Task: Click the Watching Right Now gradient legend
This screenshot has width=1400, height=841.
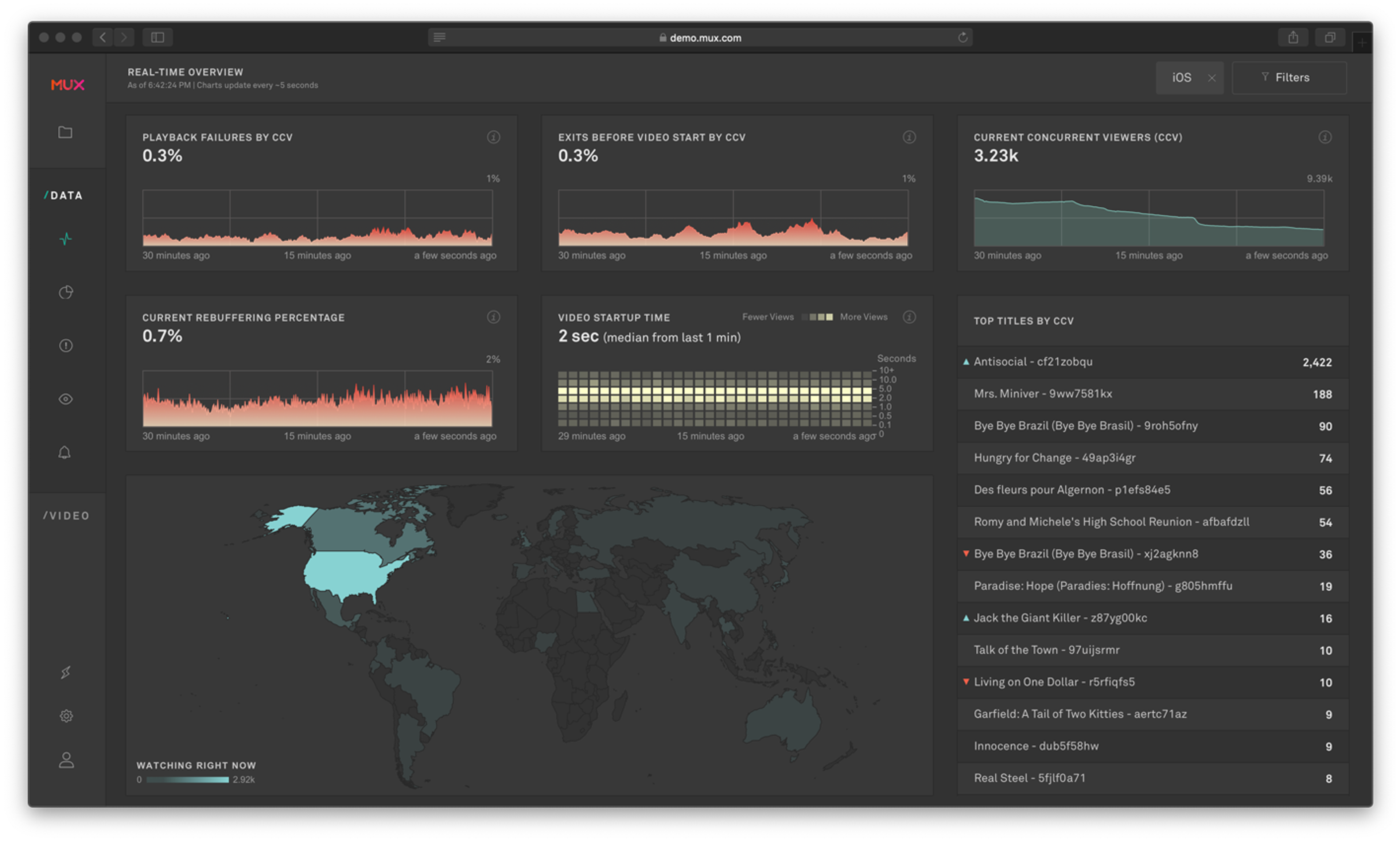Action: point(188,780)
